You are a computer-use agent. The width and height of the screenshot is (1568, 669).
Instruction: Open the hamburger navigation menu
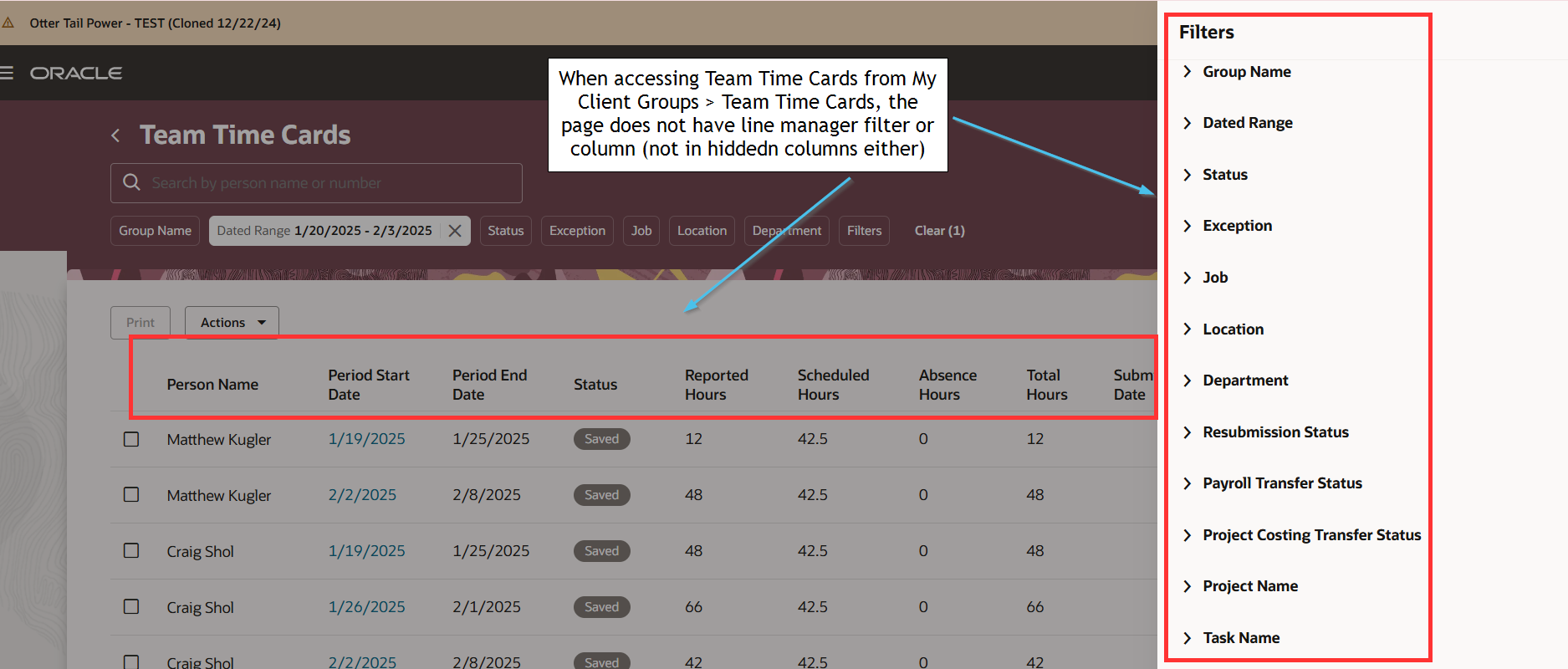7,73
